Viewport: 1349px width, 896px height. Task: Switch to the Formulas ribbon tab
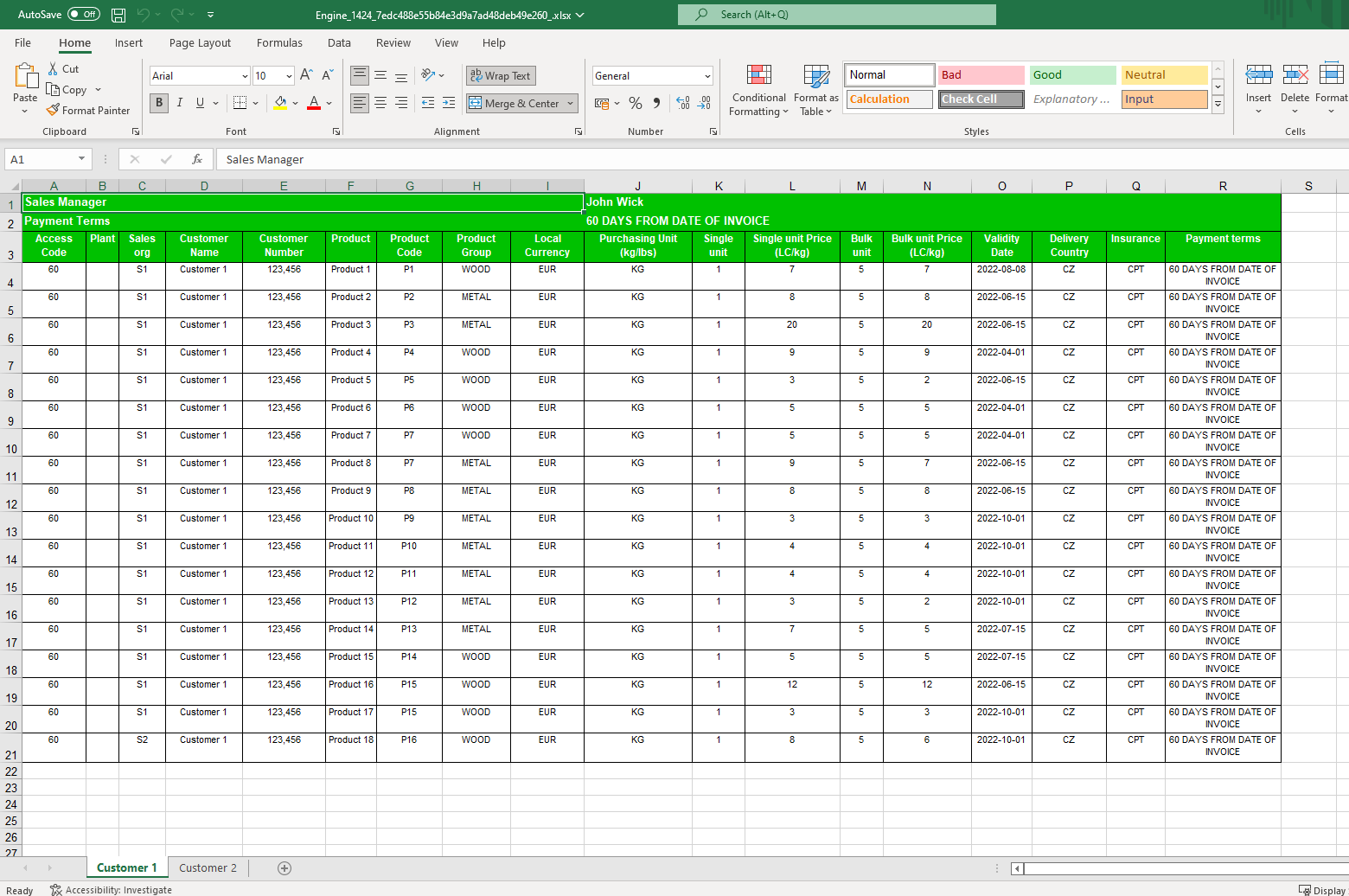click(279, 42)
